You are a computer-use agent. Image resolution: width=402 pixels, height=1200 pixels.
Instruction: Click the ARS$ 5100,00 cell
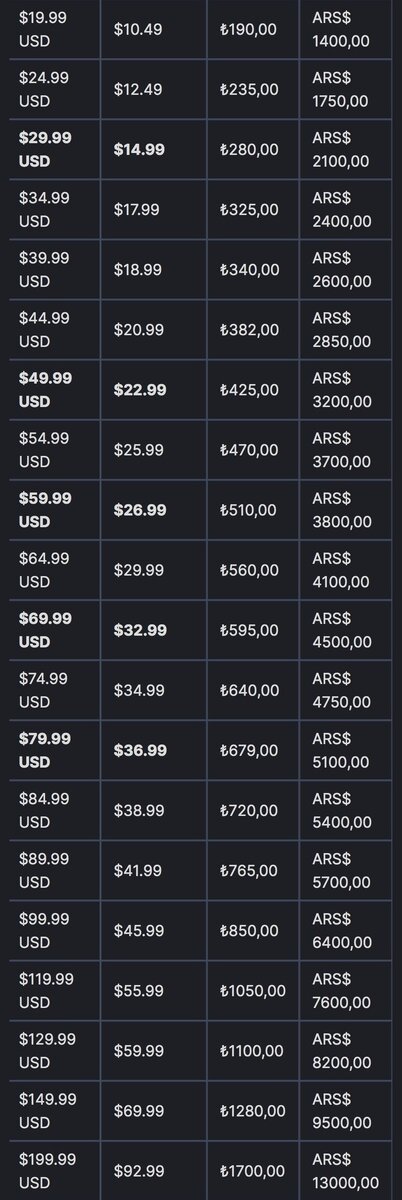pyautogui.click(x=350, y=749)
